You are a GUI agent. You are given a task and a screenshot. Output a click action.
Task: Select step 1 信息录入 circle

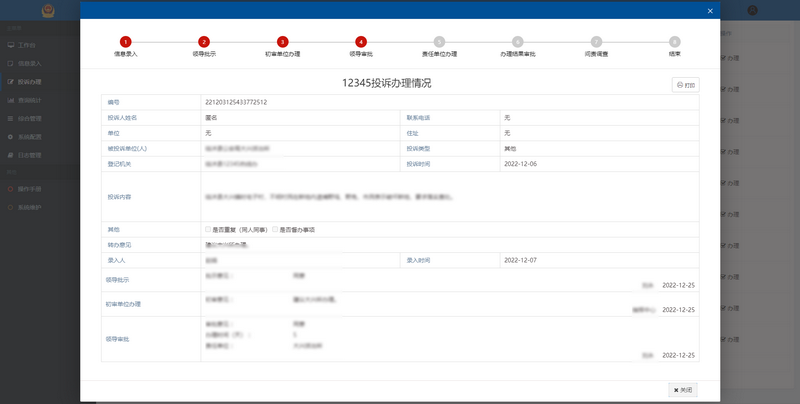[126, 42]
